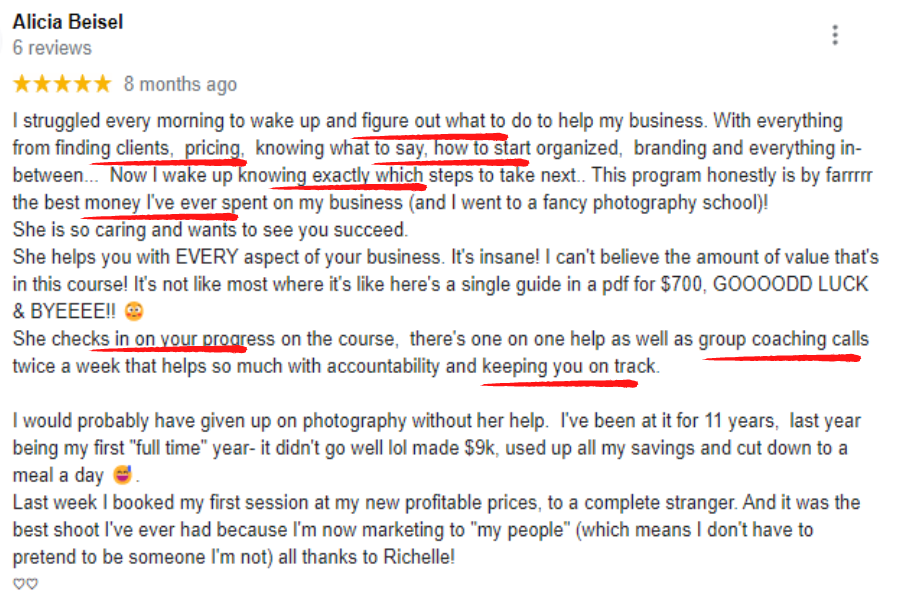Screen dimensions: 900x600
Task: Click the "6 reviews" count
Action: (x=52, y=48)
